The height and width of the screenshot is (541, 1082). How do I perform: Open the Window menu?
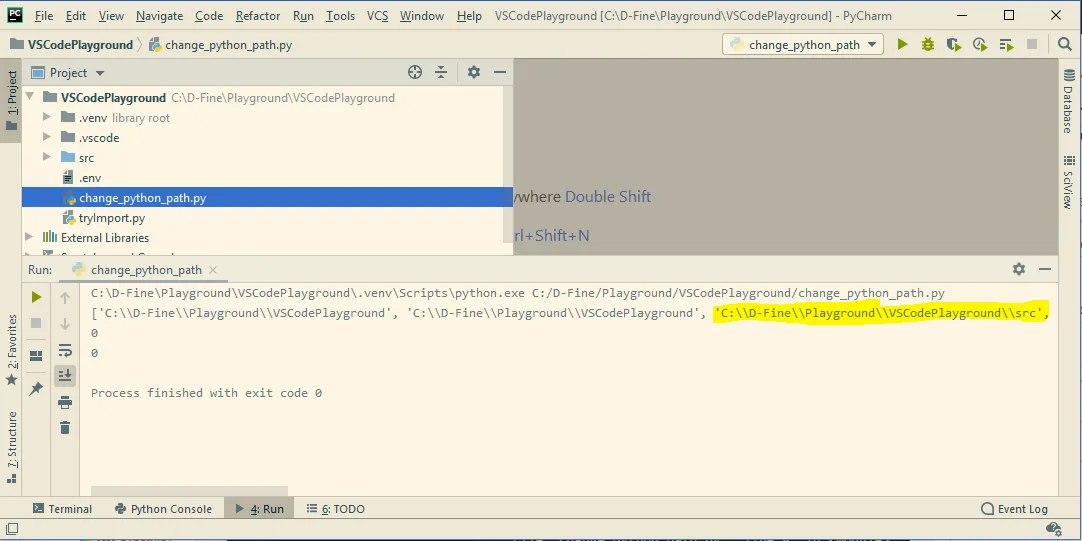coord(422,15)
